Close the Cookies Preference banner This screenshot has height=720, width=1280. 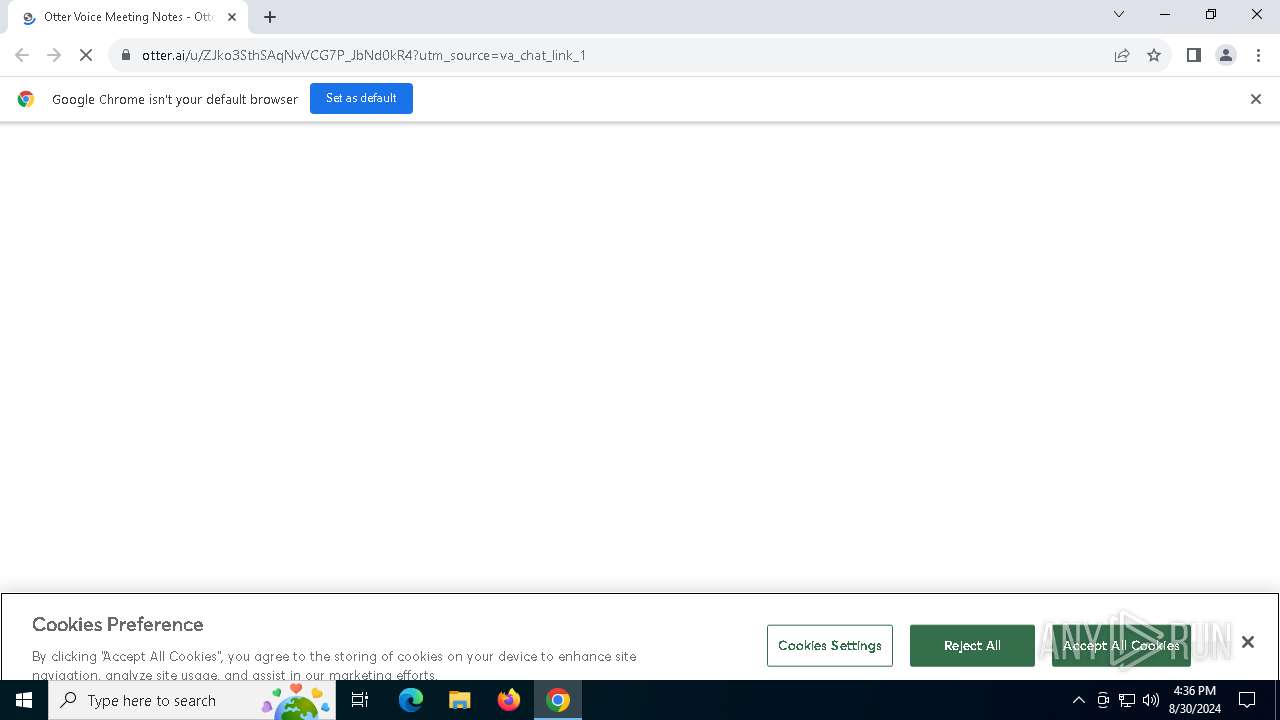click(1248, 642)
